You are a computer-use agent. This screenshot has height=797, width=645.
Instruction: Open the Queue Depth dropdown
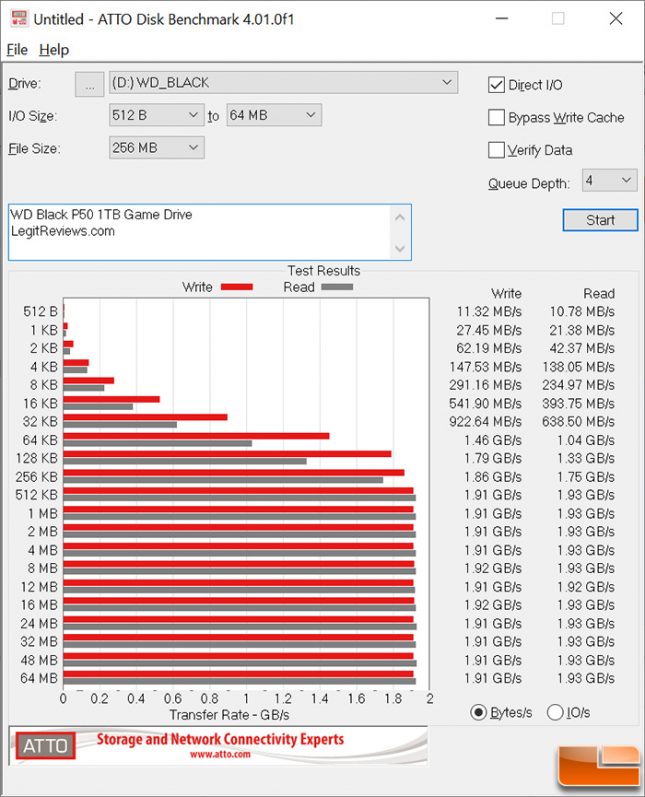609,180
